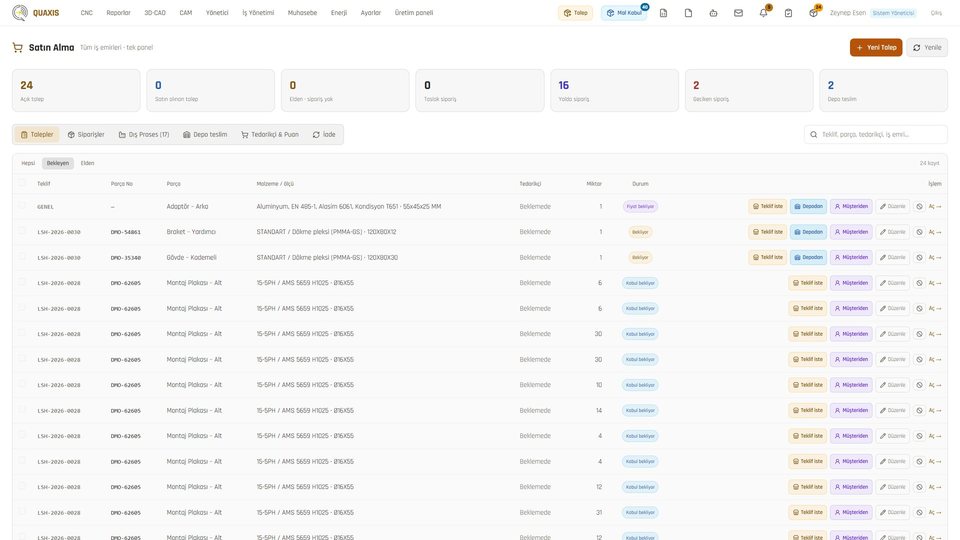The image size is (960, 540).
Task: Click Müşteriden in the quantity 31 row
Action: click(x=851, y=512)
